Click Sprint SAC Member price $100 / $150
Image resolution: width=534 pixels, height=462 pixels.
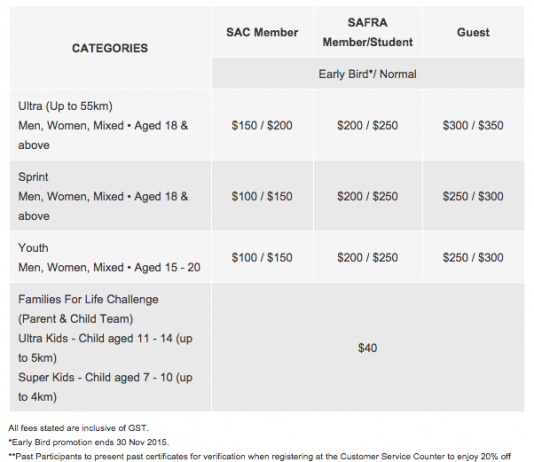[x=262, y=196]
